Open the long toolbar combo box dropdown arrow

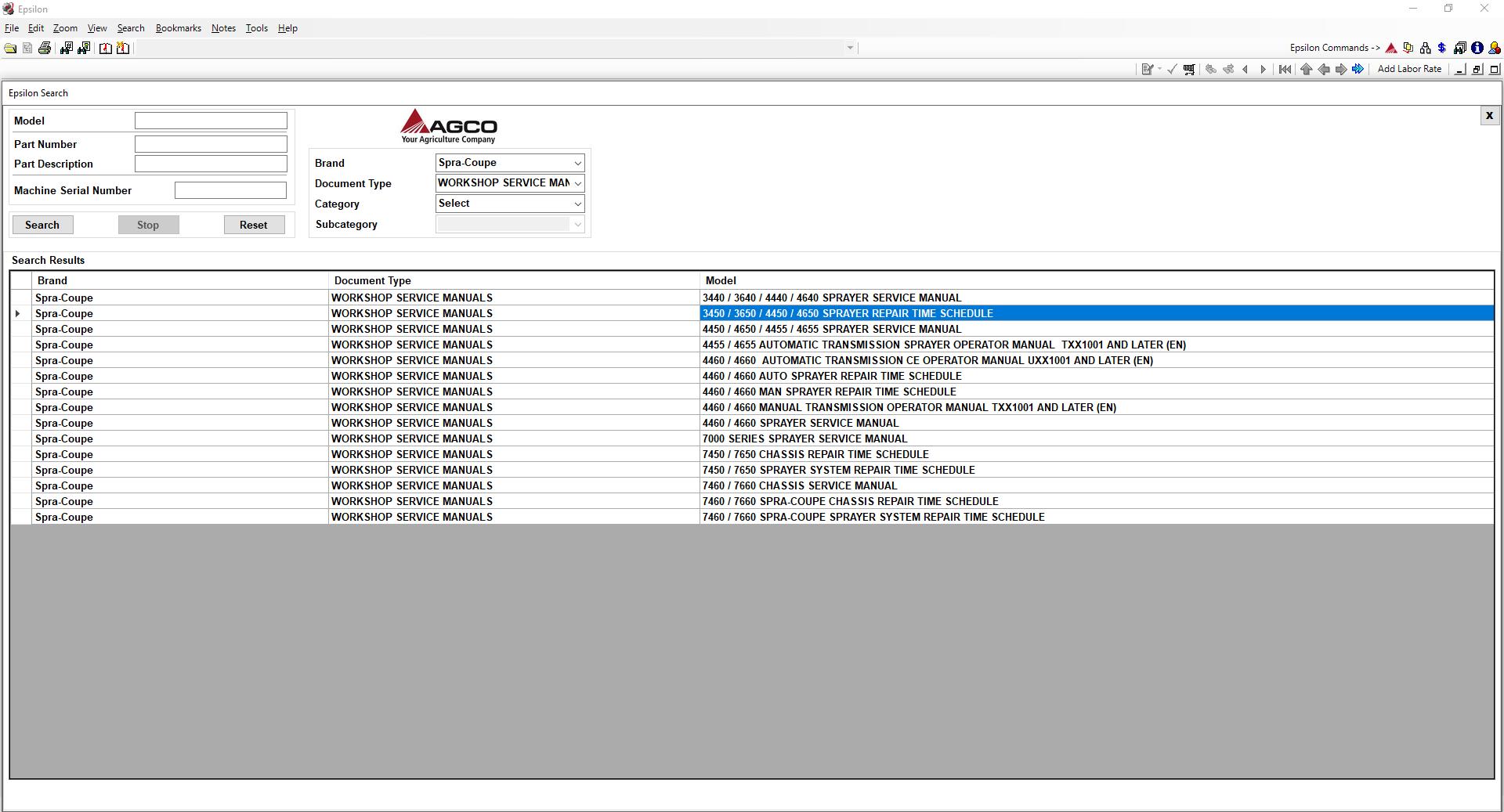click(850, 48)
